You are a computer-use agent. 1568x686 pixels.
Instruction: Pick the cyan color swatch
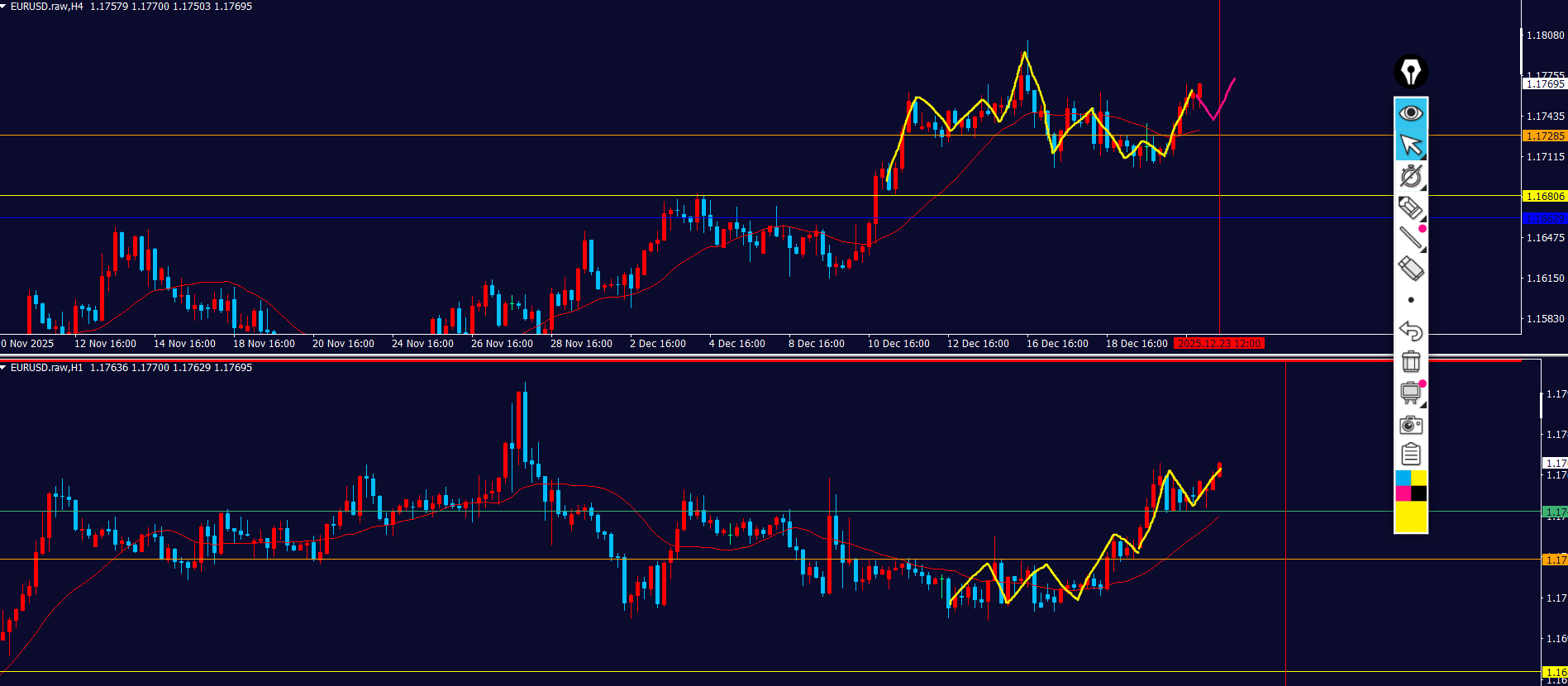click(1403, 479)
